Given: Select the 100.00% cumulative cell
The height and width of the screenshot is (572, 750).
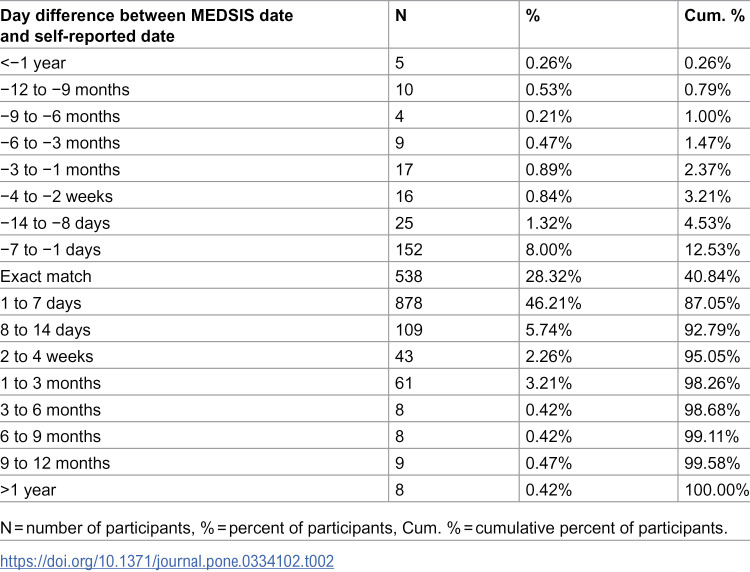Looking at the screenshot, I should (717, 490).
